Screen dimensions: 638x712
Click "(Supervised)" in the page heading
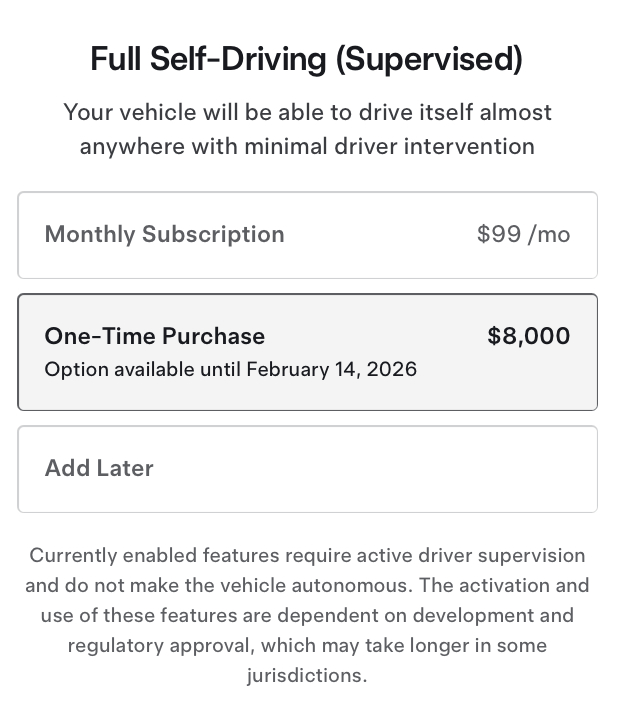point(429,60)
